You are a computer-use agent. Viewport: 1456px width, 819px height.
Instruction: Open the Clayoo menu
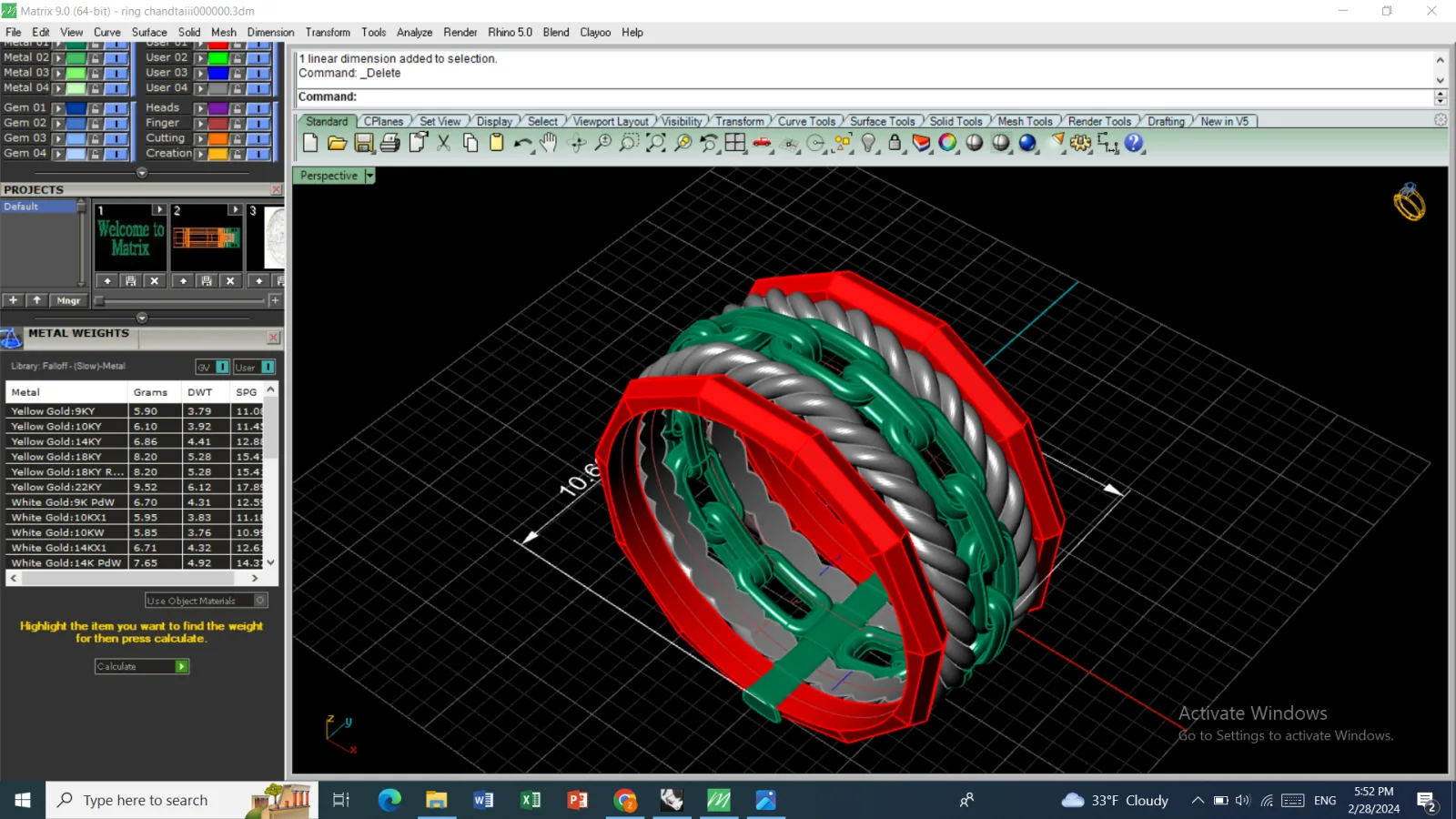point(595,32)
